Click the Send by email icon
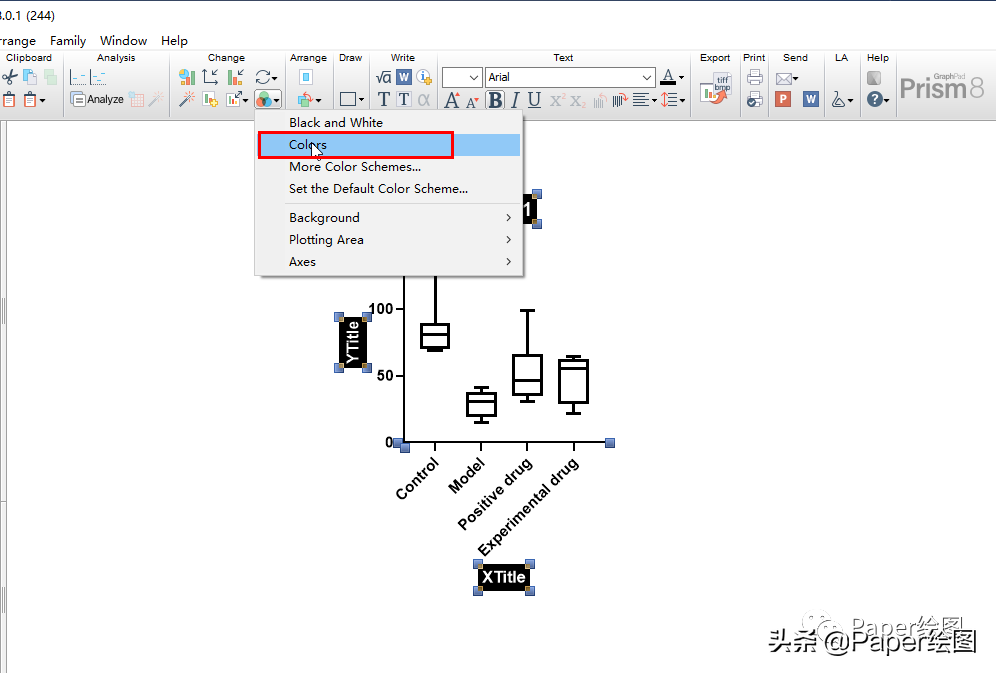Screen dimensions: 996x673 784,78
